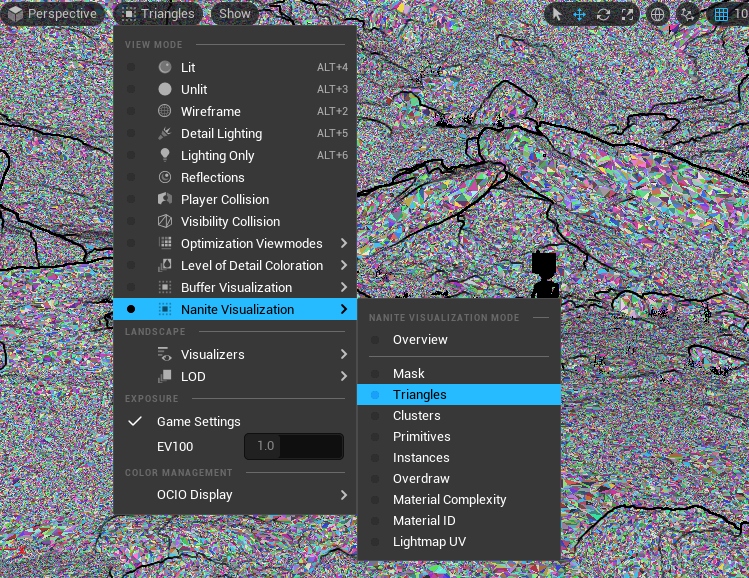Activate the Translate move tool
This screenshot has height=578, width=749.
click(x=579, y=14)
